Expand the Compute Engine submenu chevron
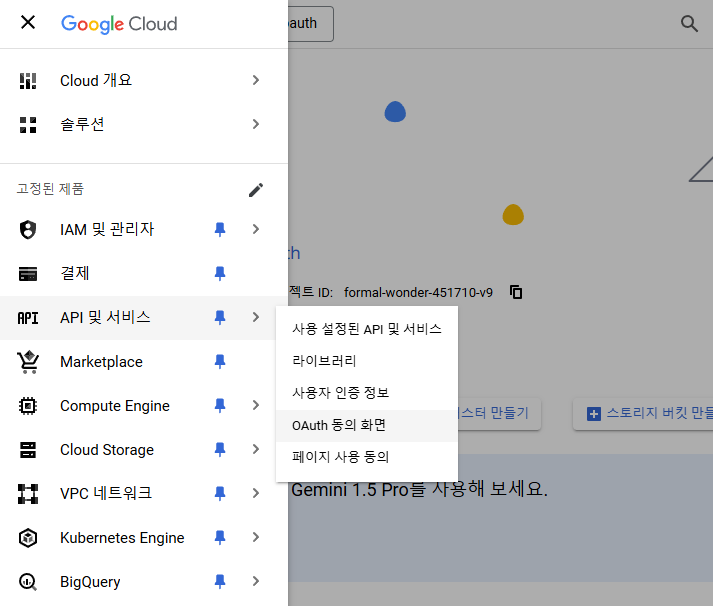Viewport: 713px width, 606px height. point(256,405)
